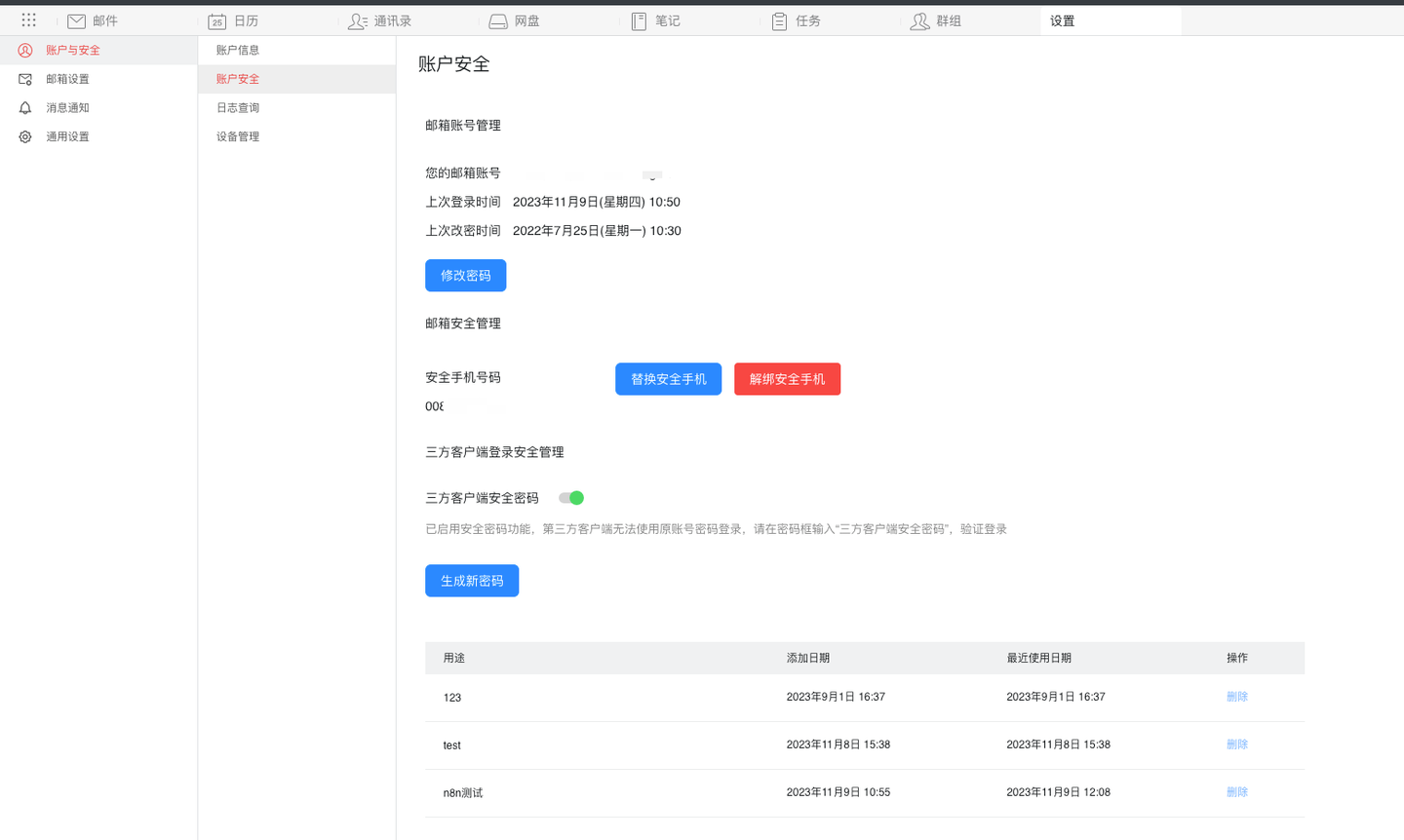
Task: Click the 生成新密码 button
Action: point(472,581)
